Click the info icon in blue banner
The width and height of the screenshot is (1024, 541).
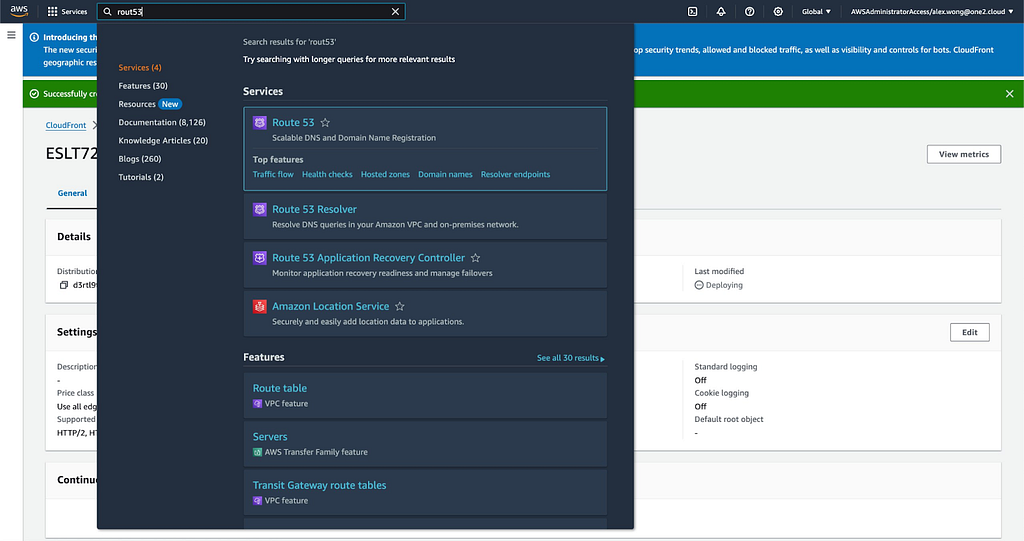(x=34, y=37)
